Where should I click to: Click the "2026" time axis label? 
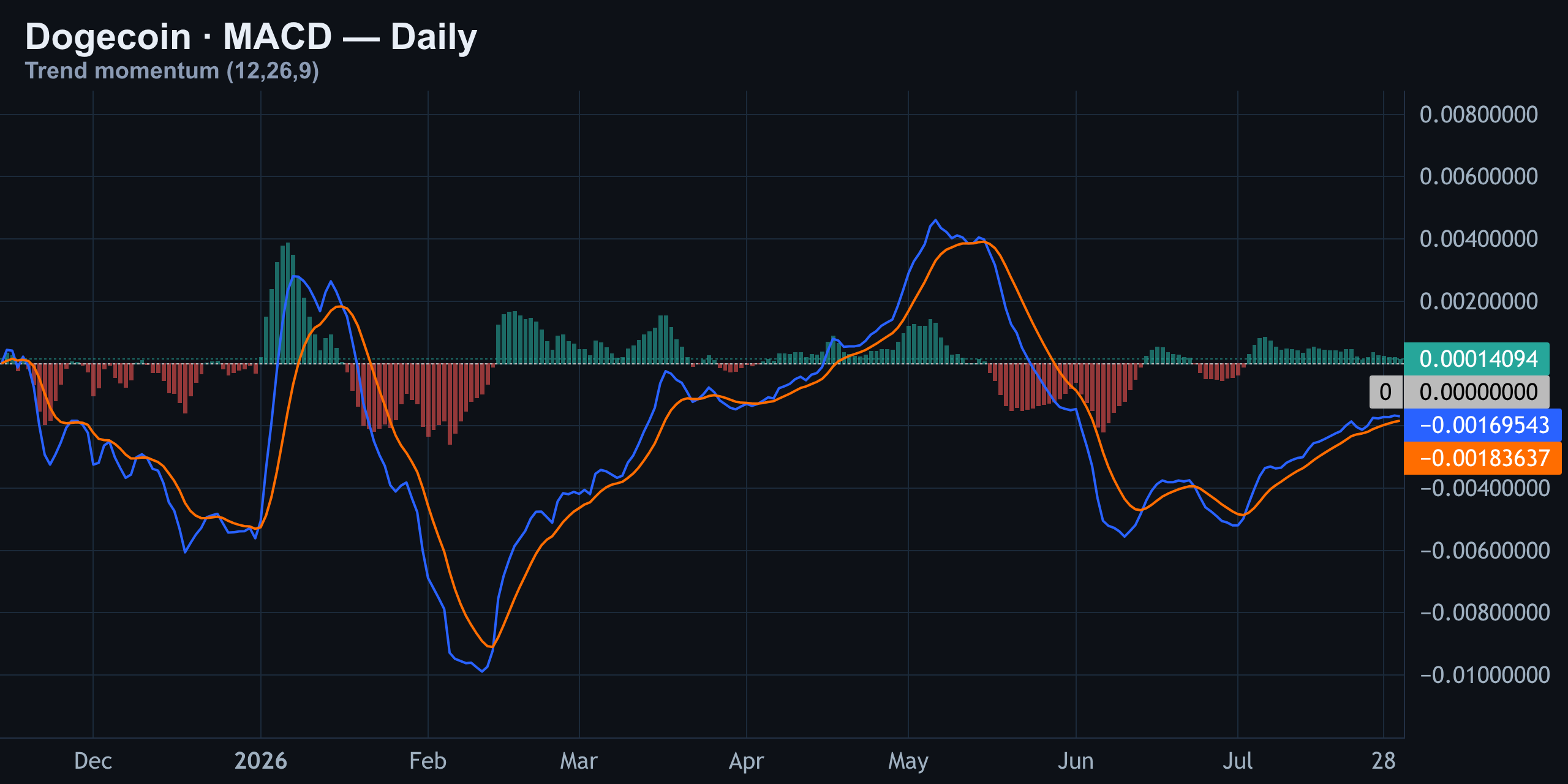coord(261,761)
